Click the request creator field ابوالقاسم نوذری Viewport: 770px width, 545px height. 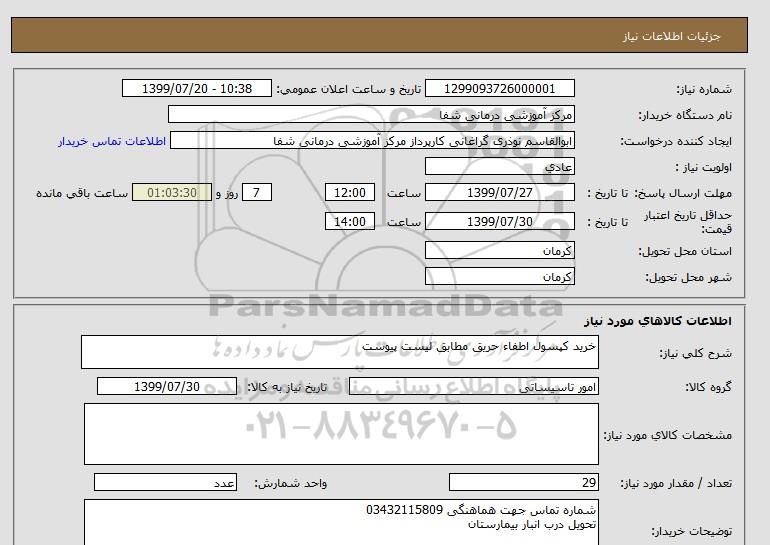(x=372, y=140)
